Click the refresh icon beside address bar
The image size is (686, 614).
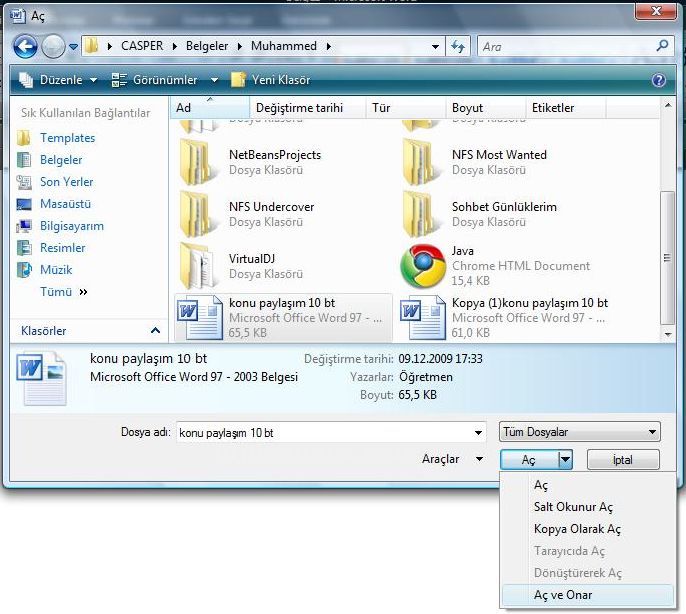click(x=459, y=46)
